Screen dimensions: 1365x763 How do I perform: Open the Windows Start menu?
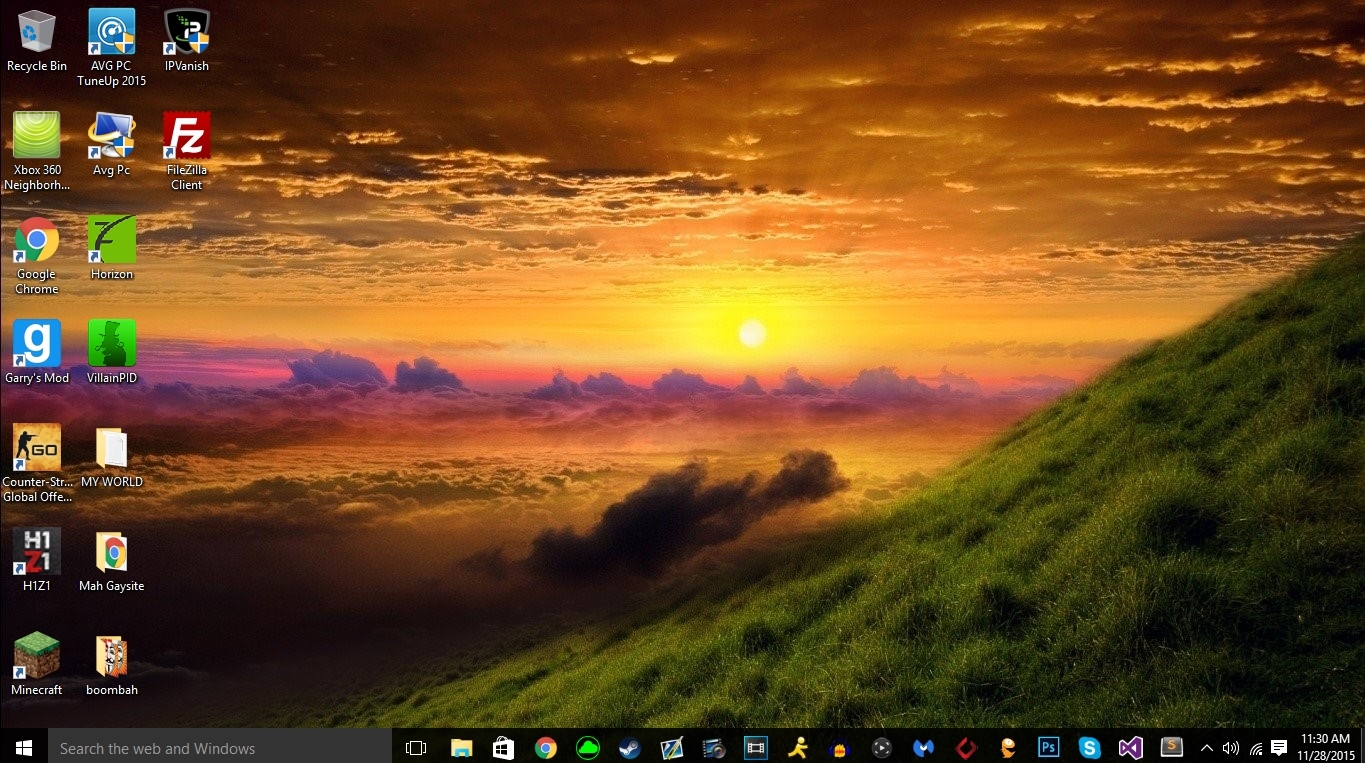coord(24,748)
